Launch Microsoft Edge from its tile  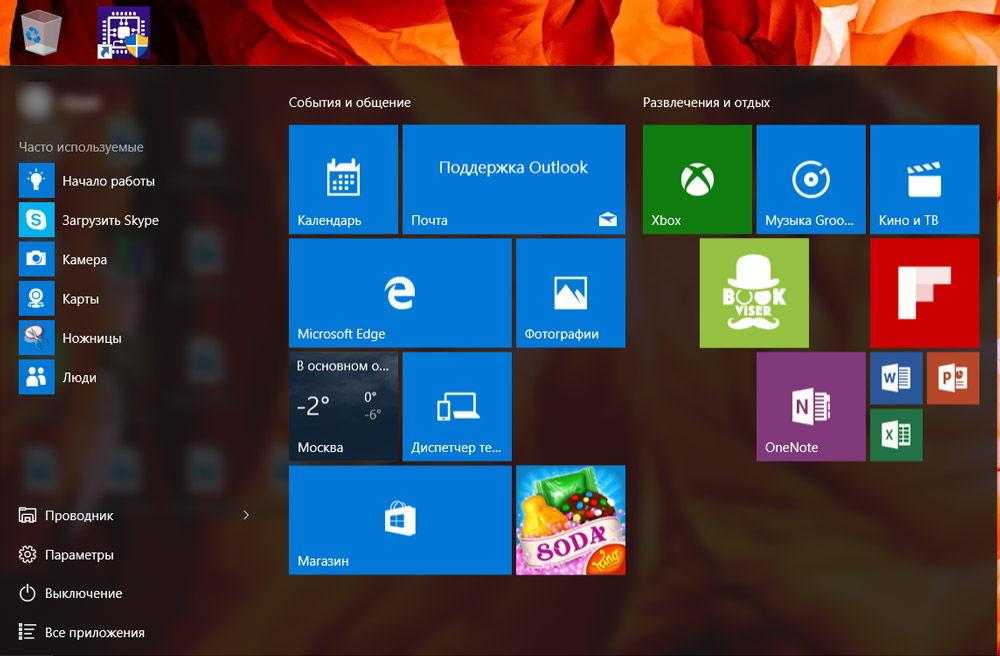399,292
